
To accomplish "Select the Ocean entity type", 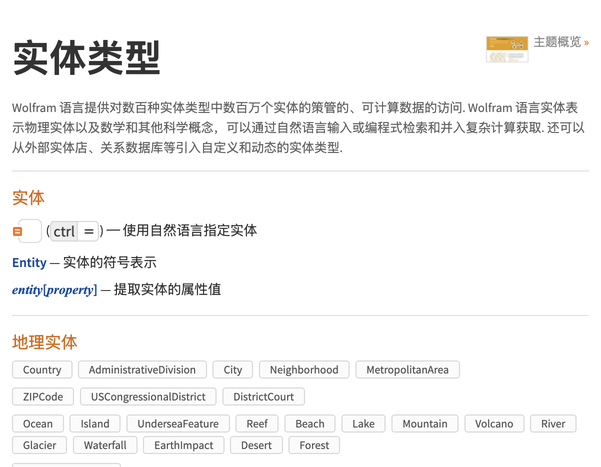I will 38,424.
